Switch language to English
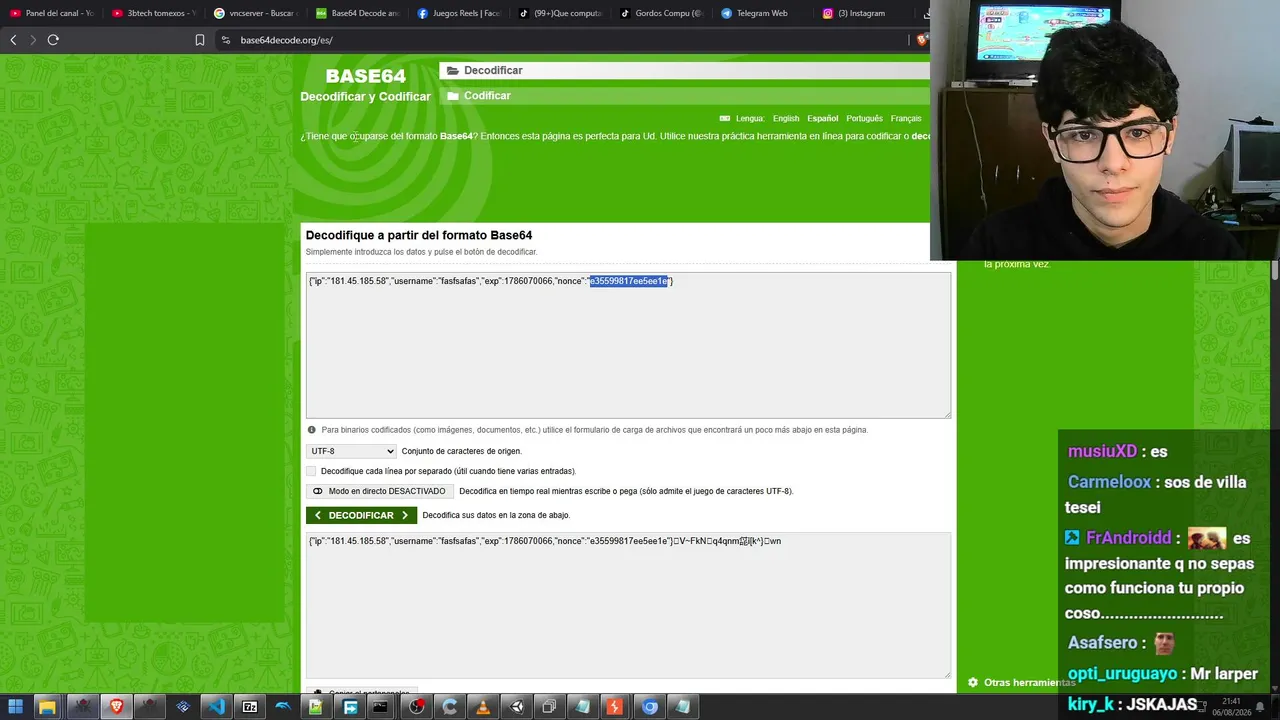The width and height of the screenshot is (1280, 720). [786, 118]
